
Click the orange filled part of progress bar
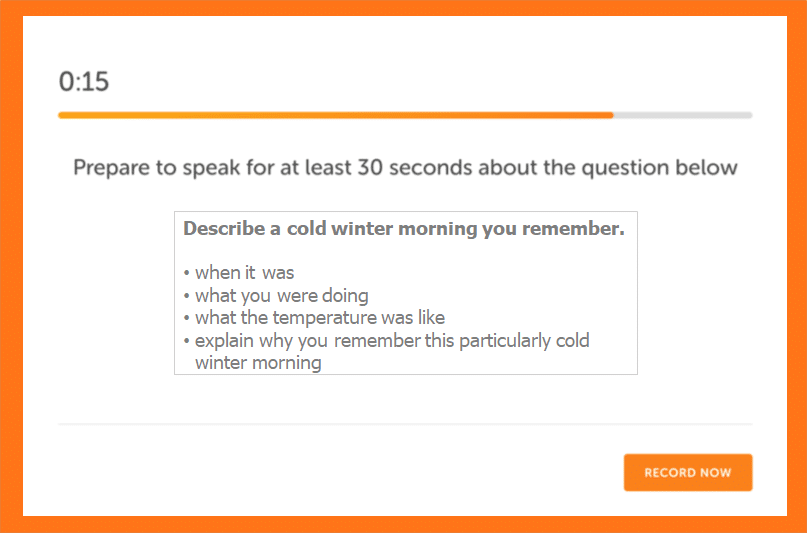pyautogui.click(x=336, y=115)
